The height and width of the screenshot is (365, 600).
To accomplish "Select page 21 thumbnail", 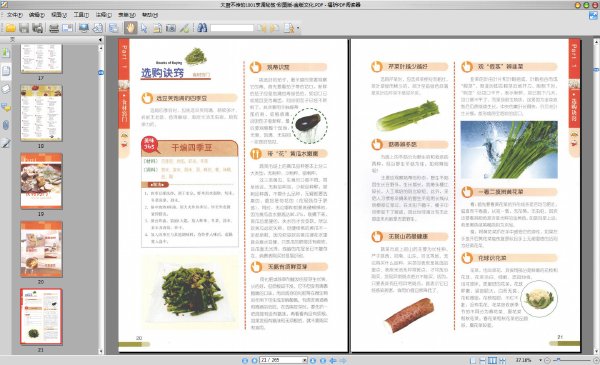I will click(x=41, y=317).
